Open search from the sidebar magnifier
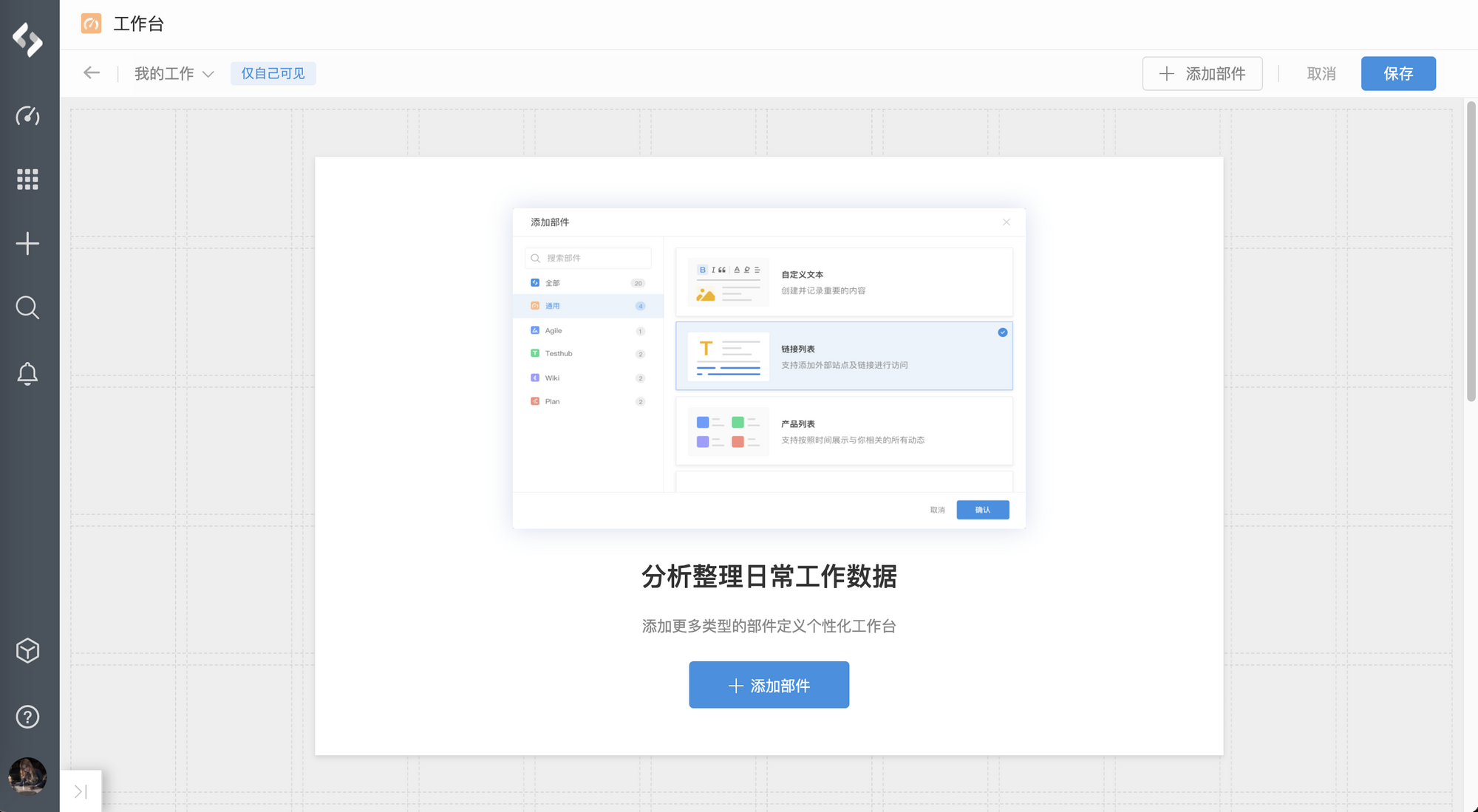This screenshot has height=812, width=1478. (28, 307)
